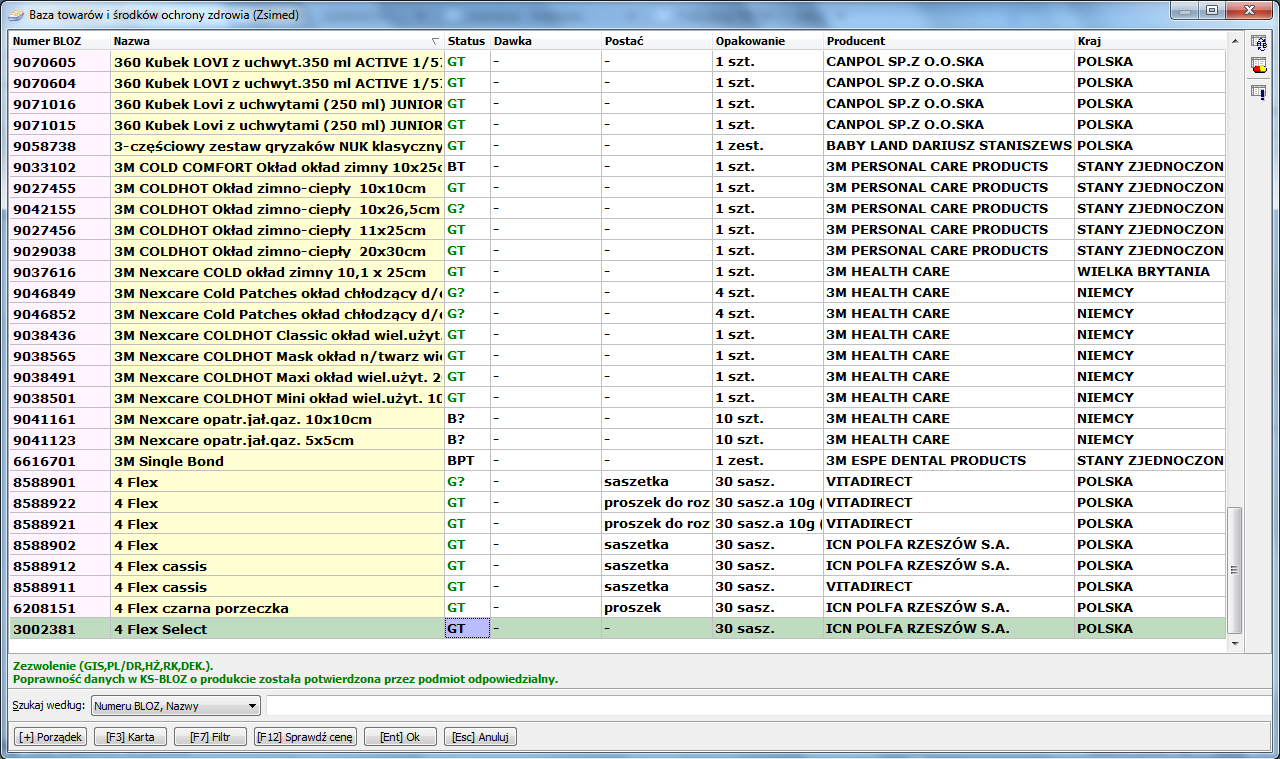Image resolution: width=1280 pixels, height=759 pixels.
Task: Select the 3M Single Bond row
Action: [x=617, y=461]
